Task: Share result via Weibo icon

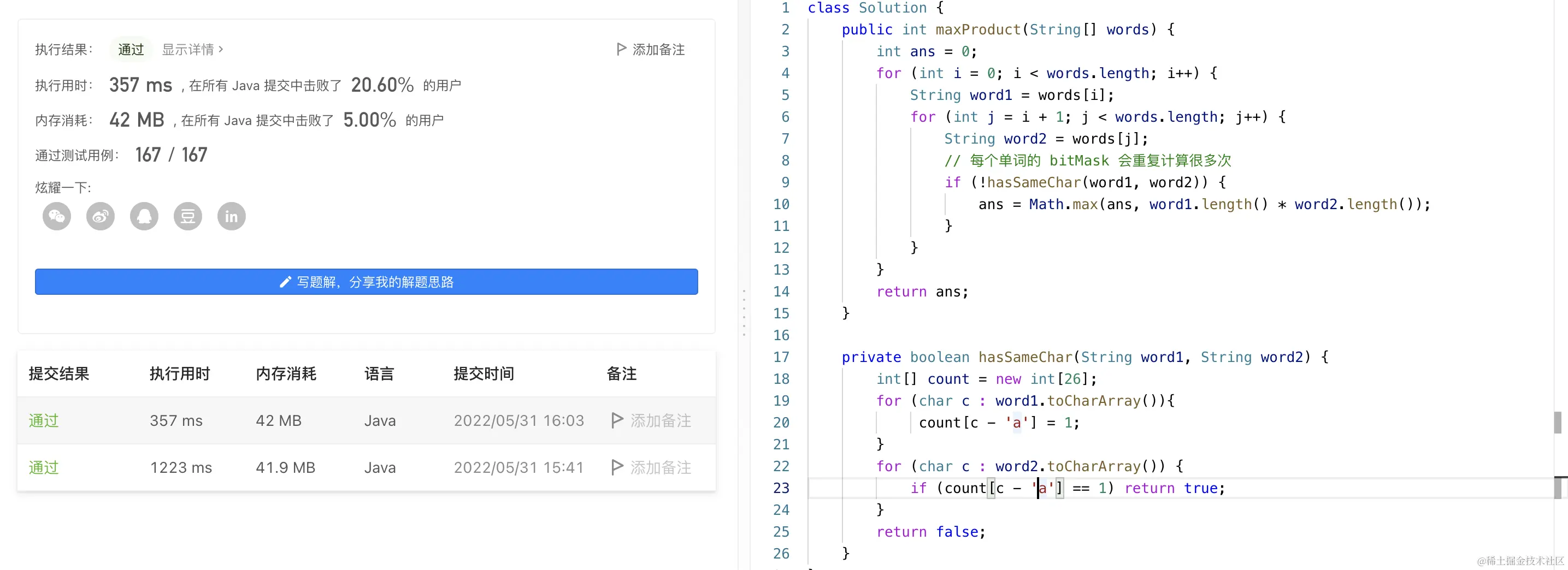Action: [x=101, y=216]
